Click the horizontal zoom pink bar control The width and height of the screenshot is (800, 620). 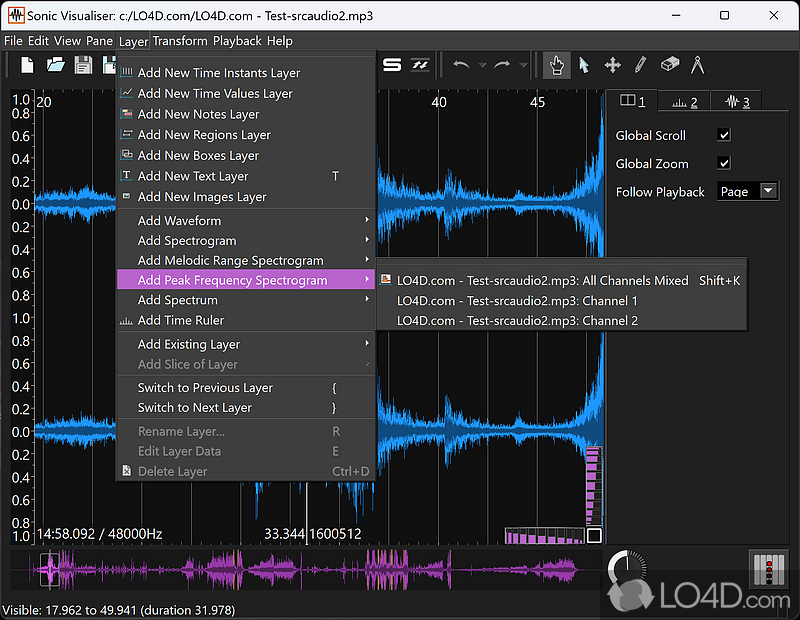point(545,536)
